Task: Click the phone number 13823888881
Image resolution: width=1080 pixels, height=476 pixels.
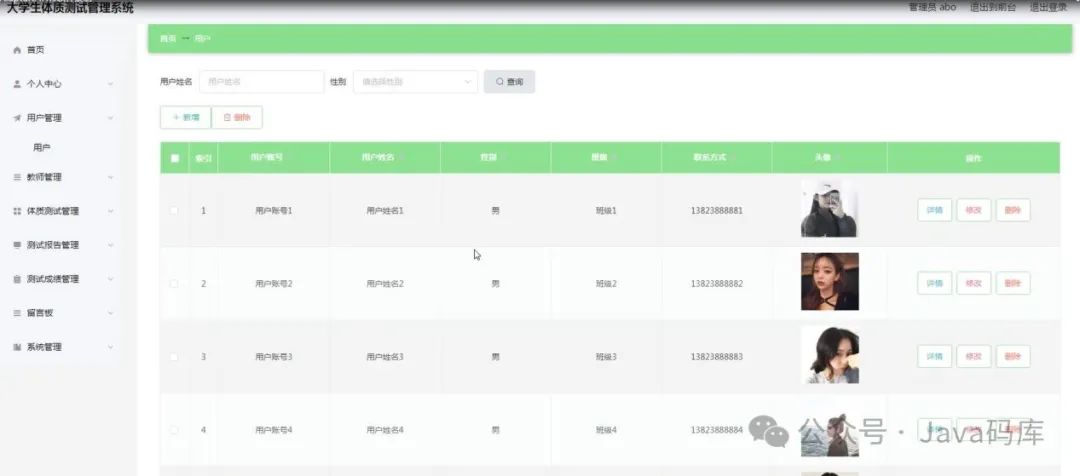Action: coord(716,211)
